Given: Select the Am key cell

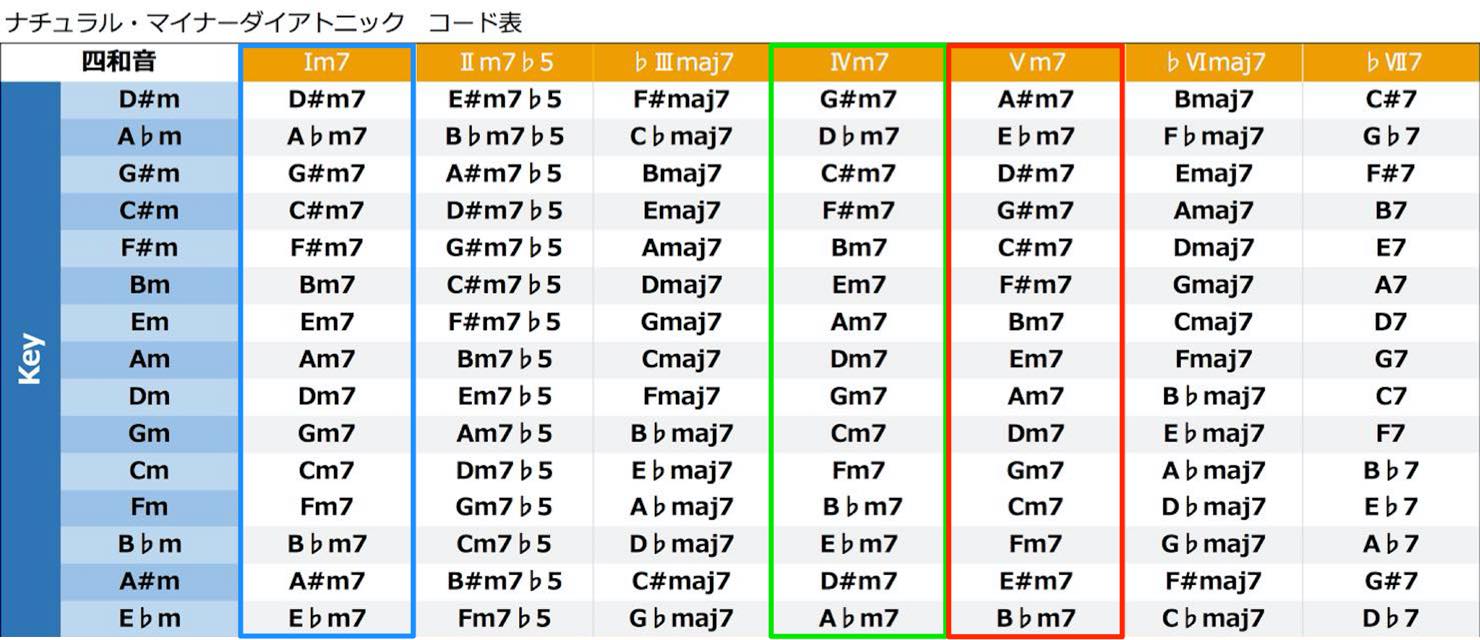Looking at the screenshot, I should click(x=149, y=359).
